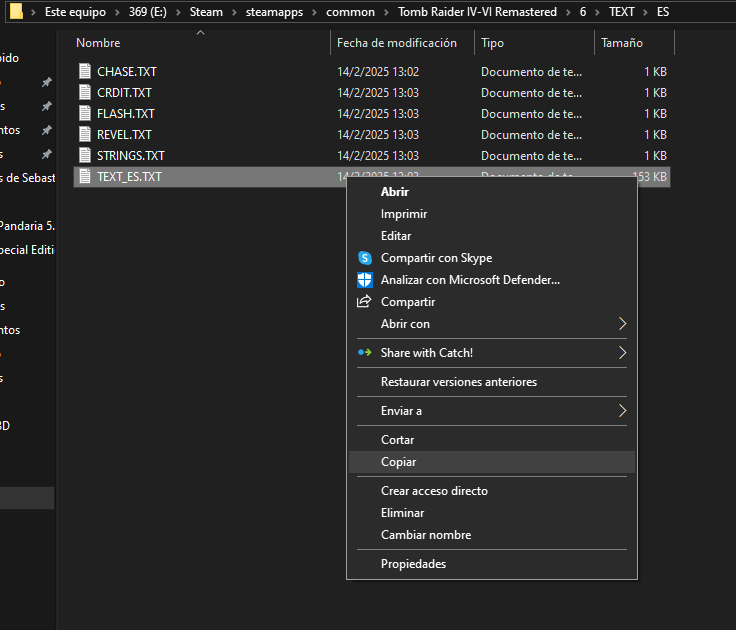Click the REVEL.TXT document icon
The width and height of the screenshot is (736, 630).
click(85, 135)
